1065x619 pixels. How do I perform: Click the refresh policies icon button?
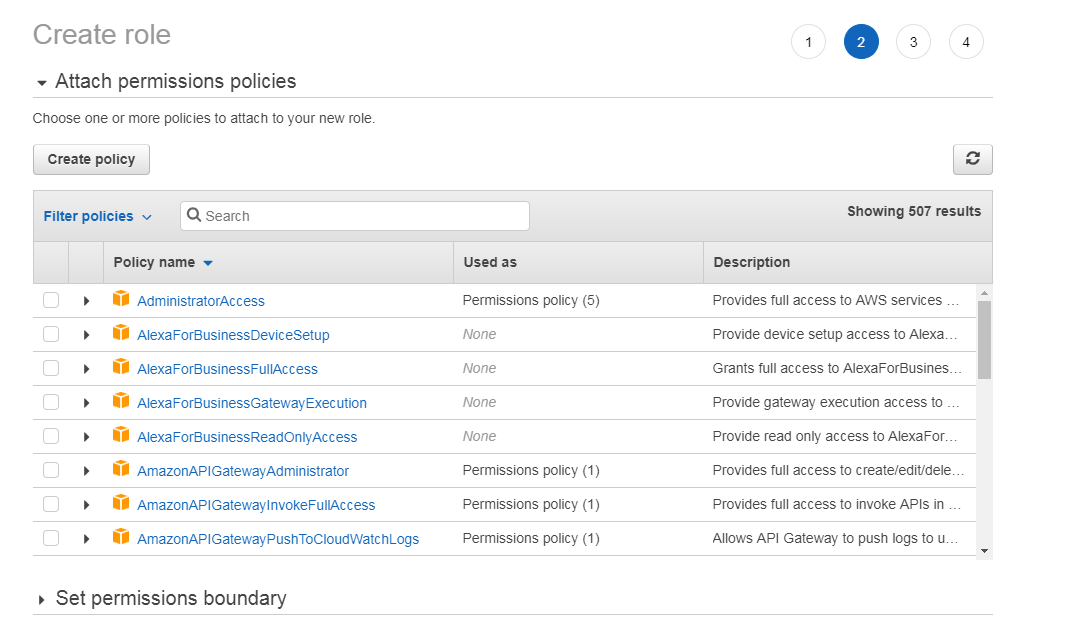972,159
